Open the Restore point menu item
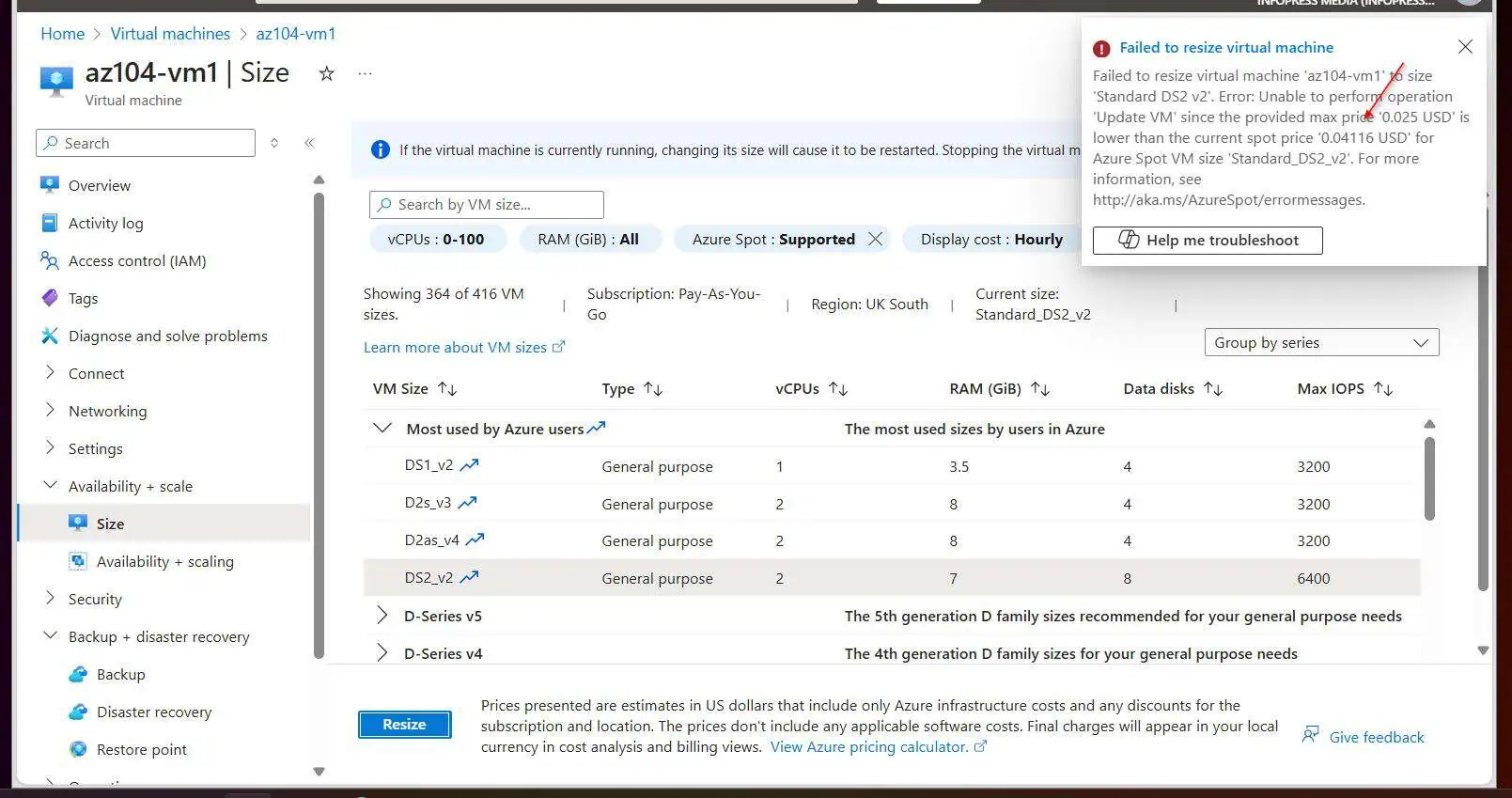This screenshot has height=798, width=1512. [142, 749]
